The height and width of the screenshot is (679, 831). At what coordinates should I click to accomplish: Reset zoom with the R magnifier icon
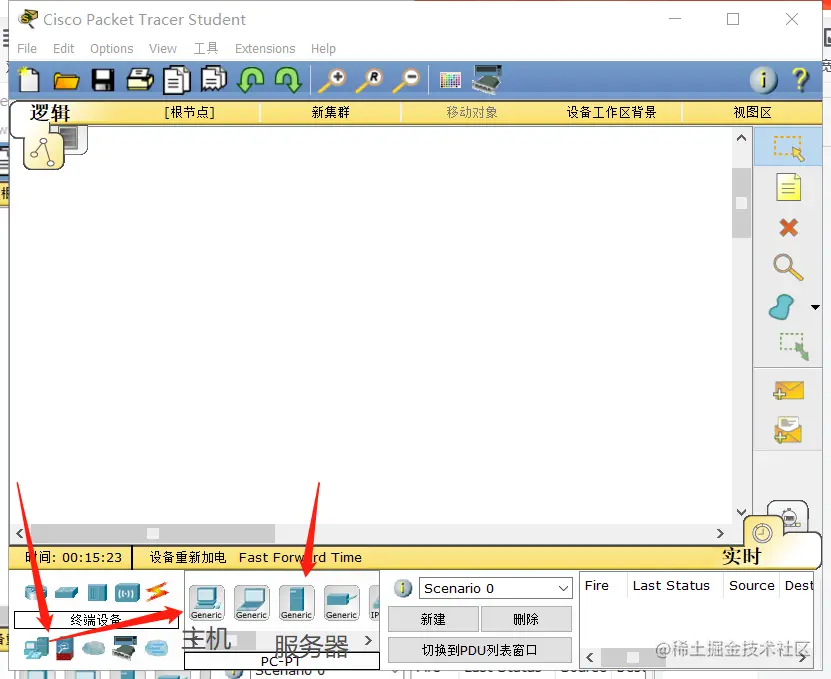click(369, 80)
